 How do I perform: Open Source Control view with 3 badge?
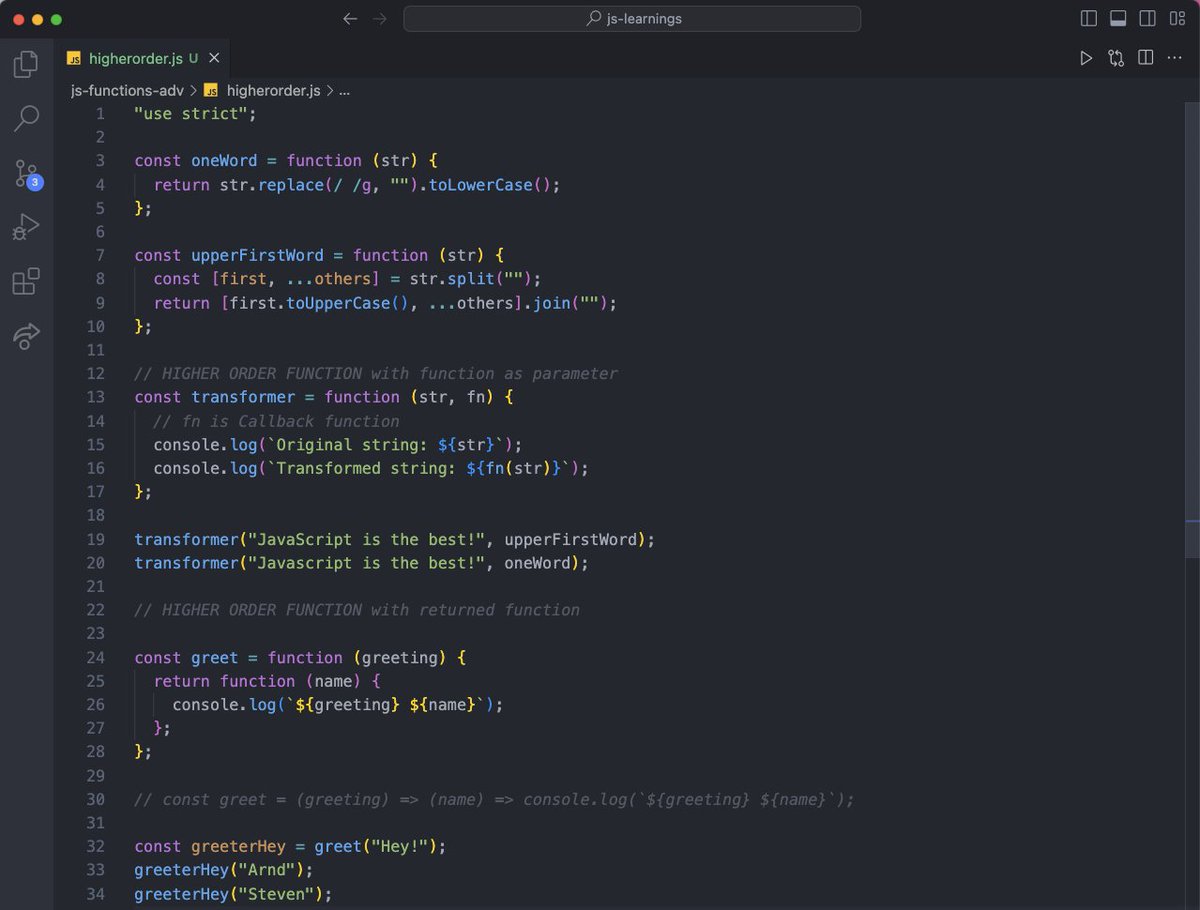tap(27, 174)
